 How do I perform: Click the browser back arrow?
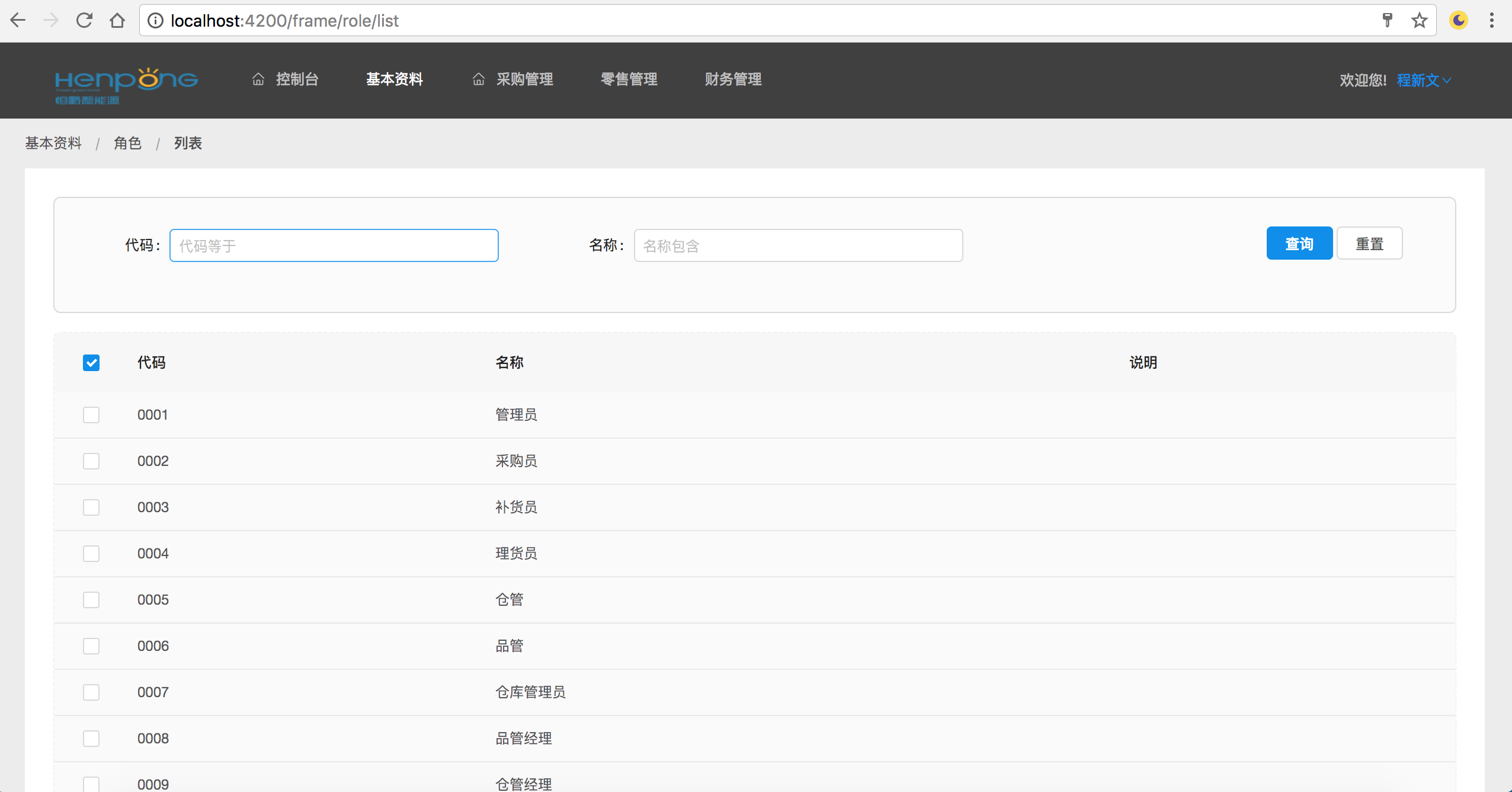tap(18, 21)
